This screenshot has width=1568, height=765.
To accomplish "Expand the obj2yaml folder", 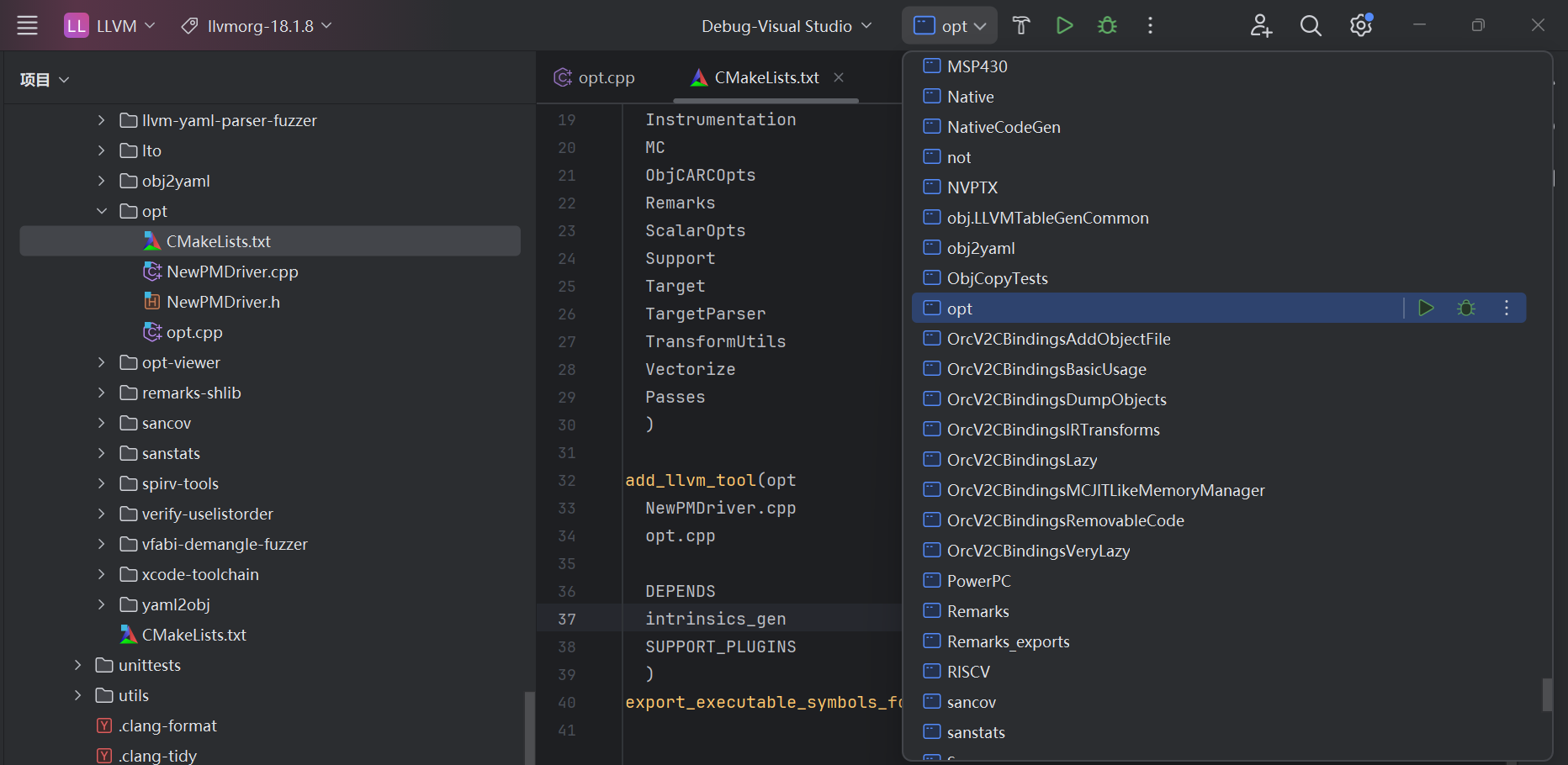I will point(102,181).
